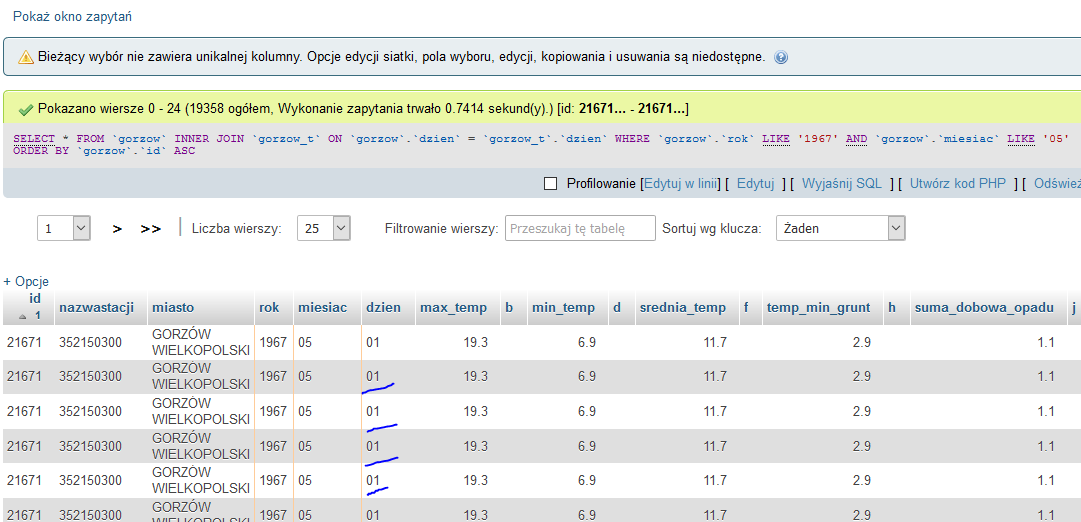Sort by the f column header
The height and width of the screenshot is (522, 1081).
tap(746, 308)
